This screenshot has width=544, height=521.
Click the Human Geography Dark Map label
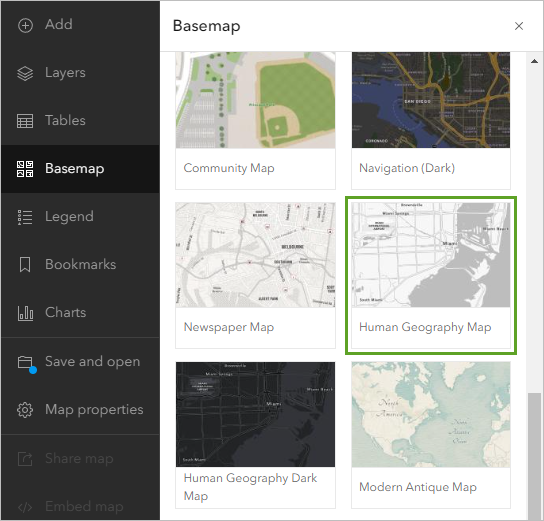tap(250, 487)
